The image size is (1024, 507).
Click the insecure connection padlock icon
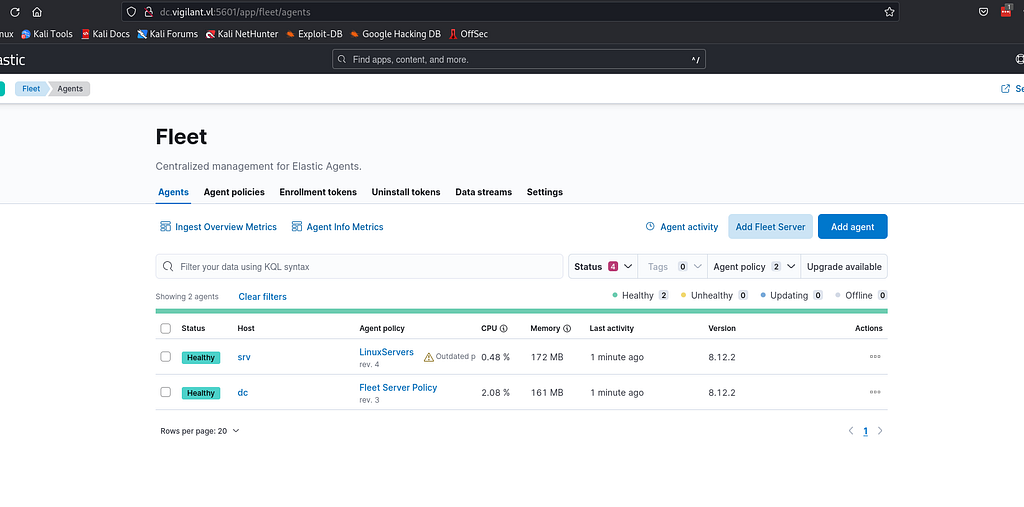[x=148, y=12]
